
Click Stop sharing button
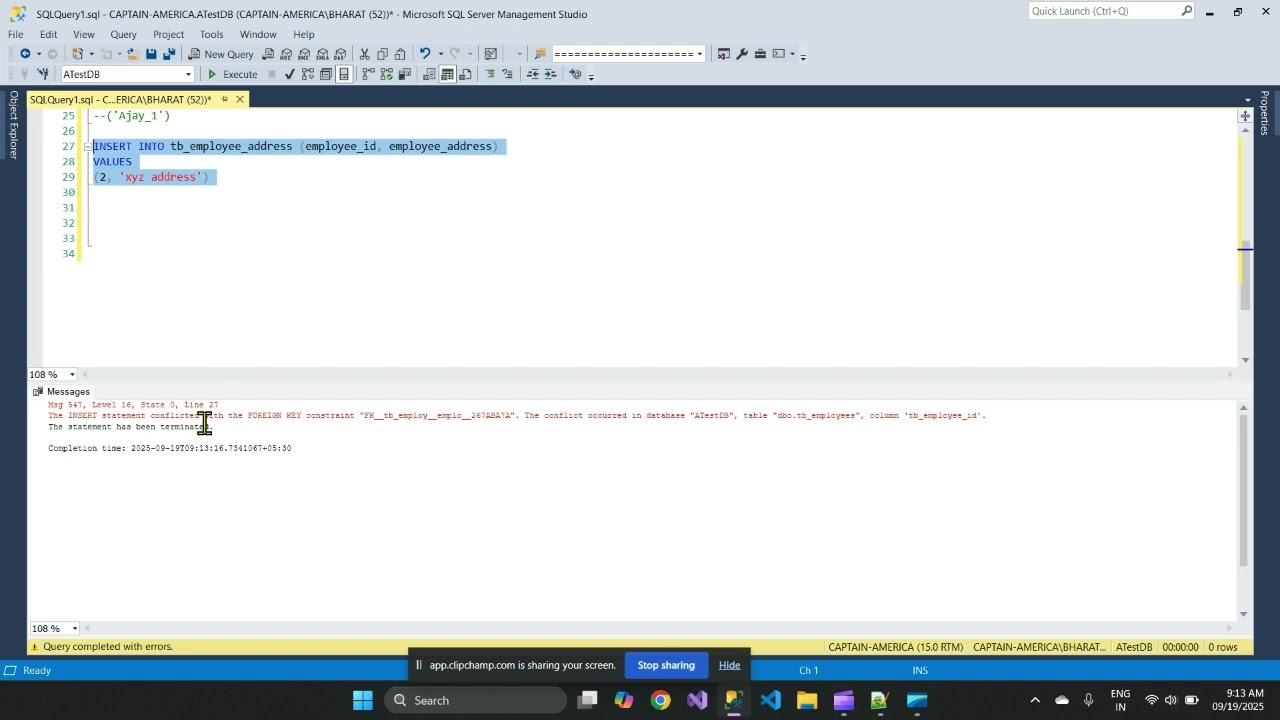coord(666,666)
